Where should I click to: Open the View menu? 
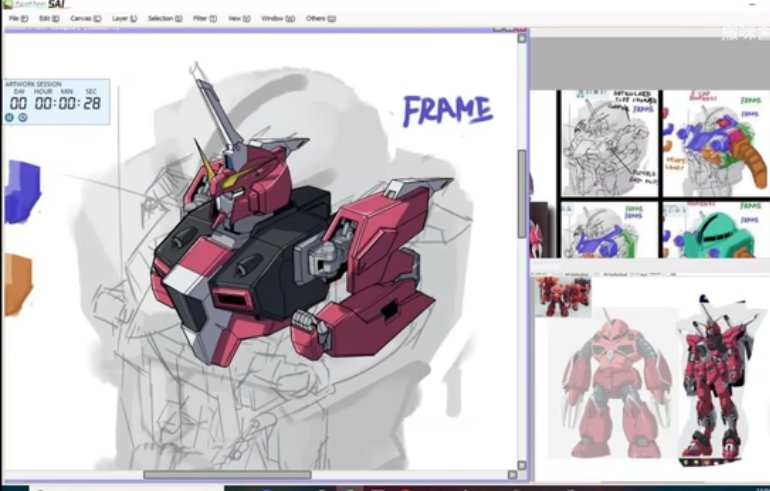(x=239, y=19)
